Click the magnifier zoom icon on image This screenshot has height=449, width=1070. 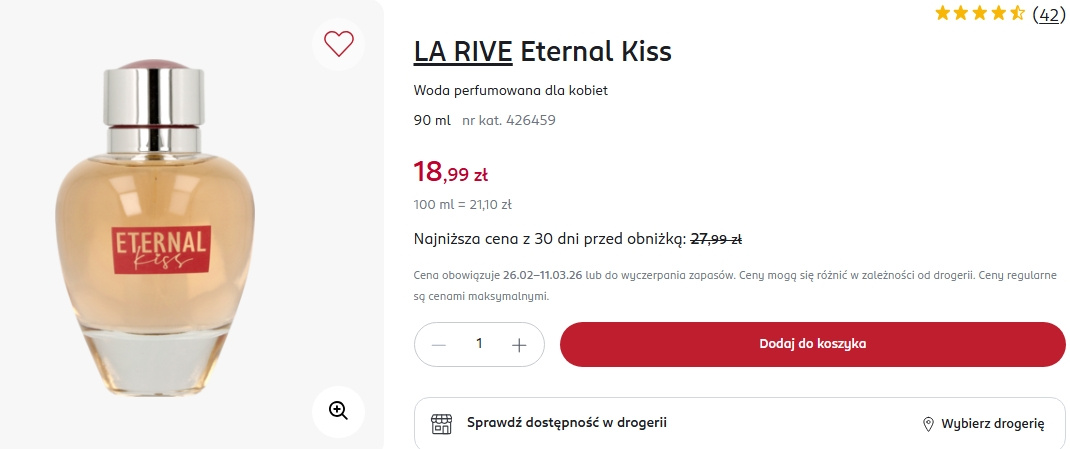click(x=338, y=409)
